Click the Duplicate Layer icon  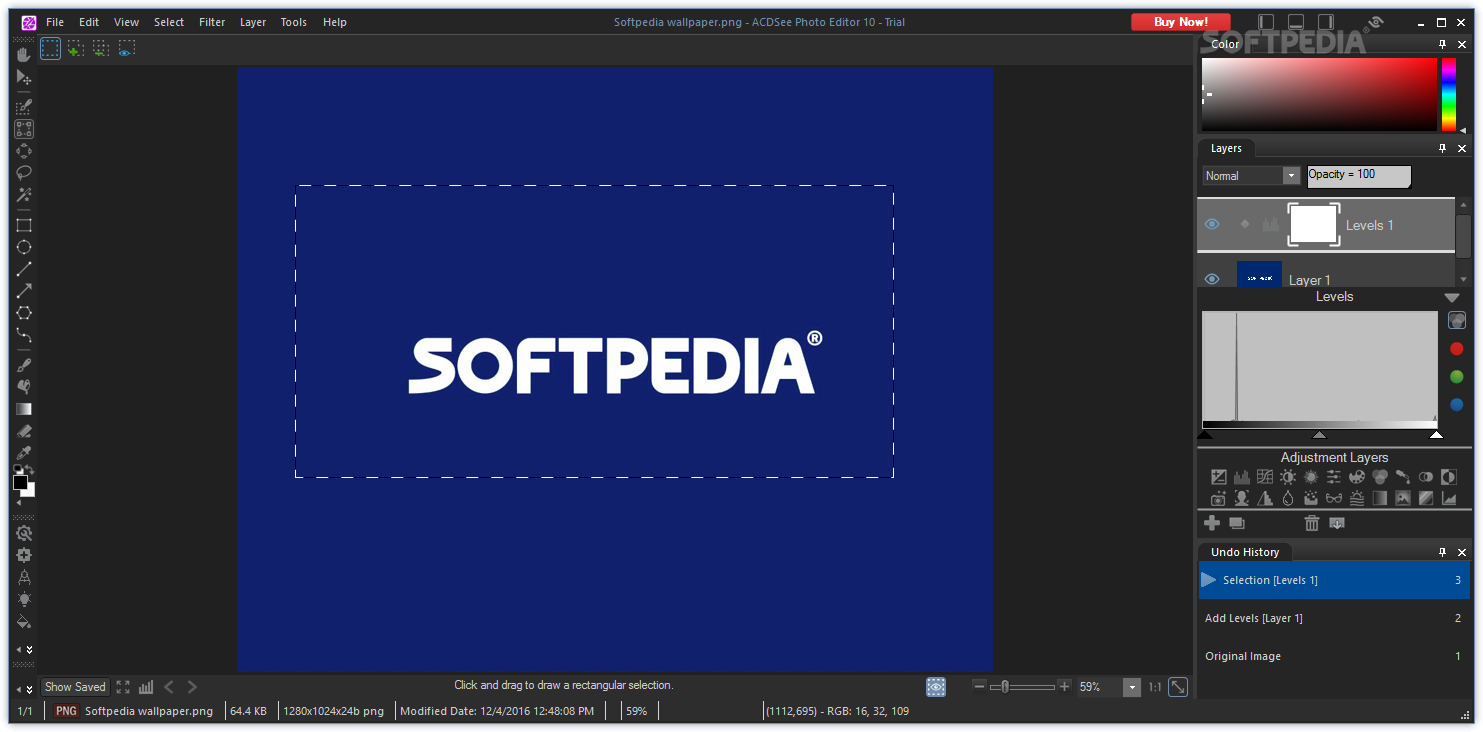(x=1237, y=523)
